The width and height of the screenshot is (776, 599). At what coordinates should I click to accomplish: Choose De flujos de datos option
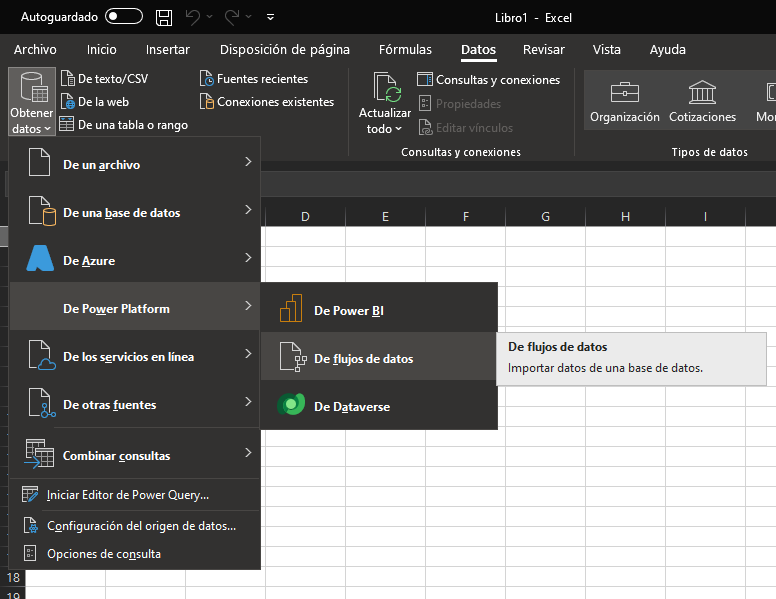pyautogui.click(x=379, y=356)
